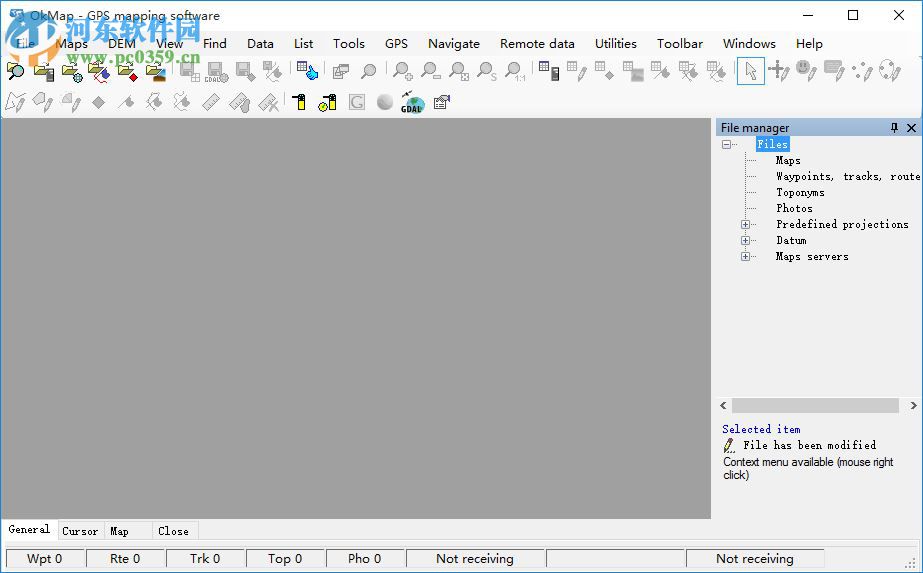923x573 pixels.
Task: Click the yellow GPS receiver icon
Action: tap(300, 102)
